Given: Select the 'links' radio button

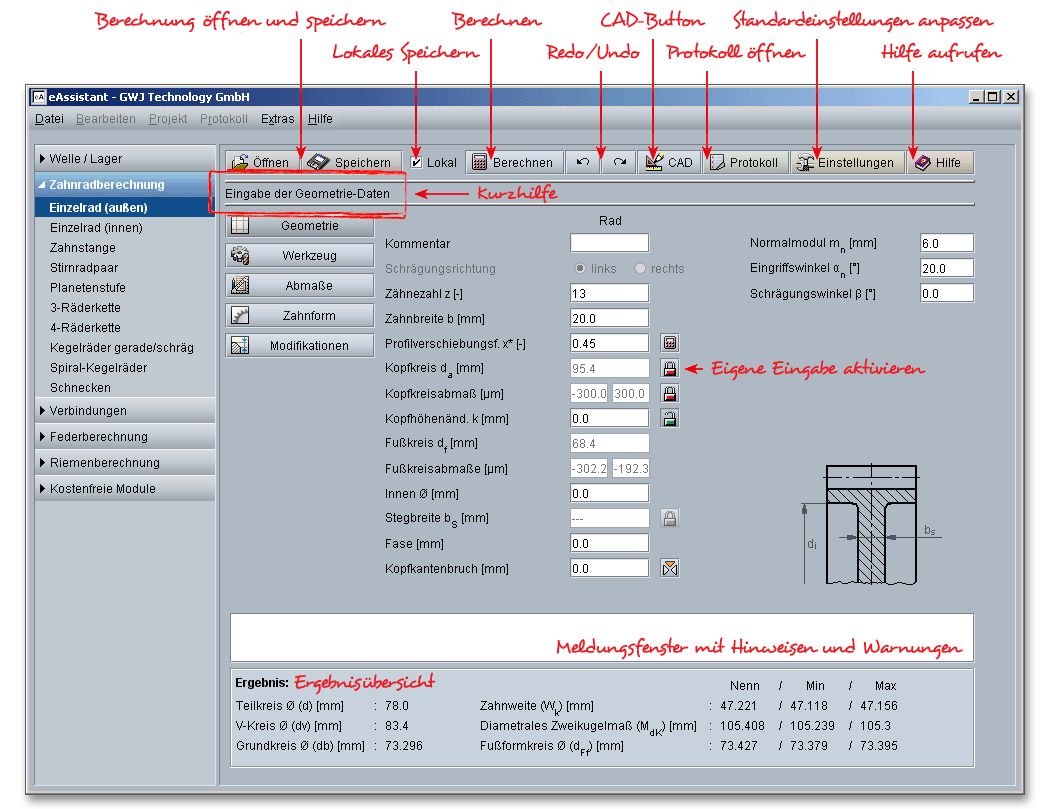Looking at the screenshot, I should pyautogui.click(x=580, y=269).
